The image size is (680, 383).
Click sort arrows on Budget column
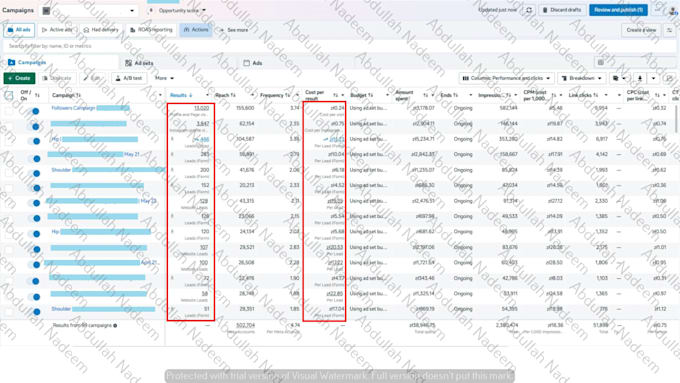[x=370, y=95]
